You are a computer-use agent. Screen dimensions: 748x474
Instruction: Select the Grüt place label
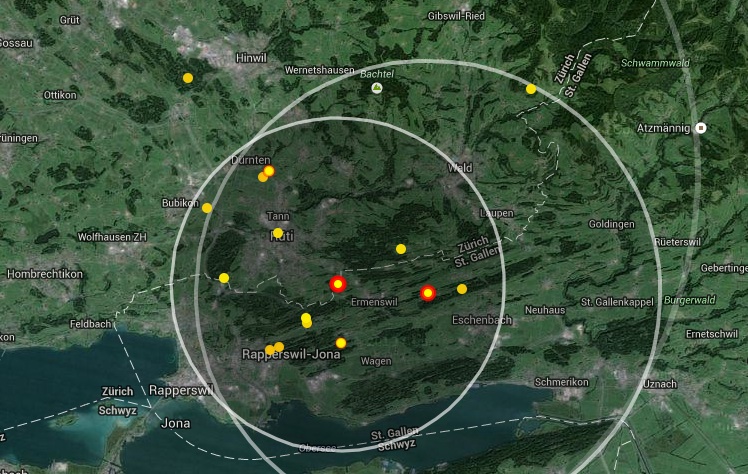(x=70, y=20)
